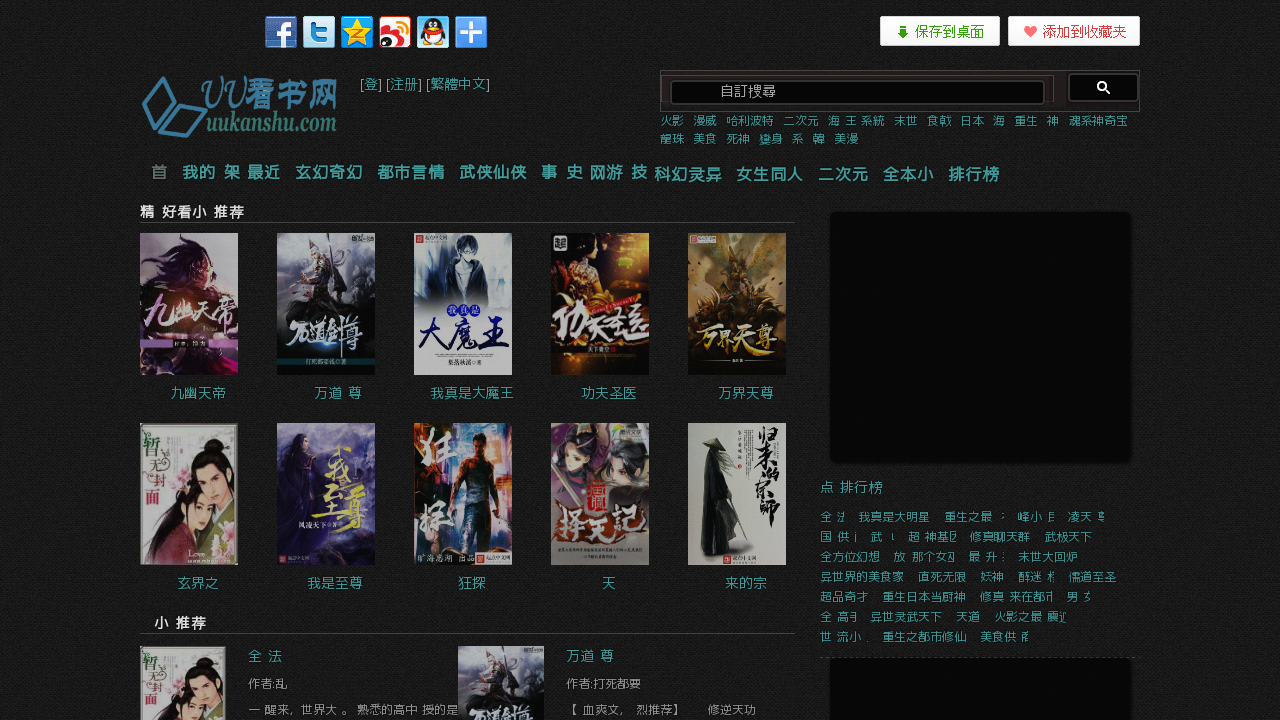This screenshot has width=1280, height=720.
Task: Click the 功夫圣医 title link
Action: point(609,393)
